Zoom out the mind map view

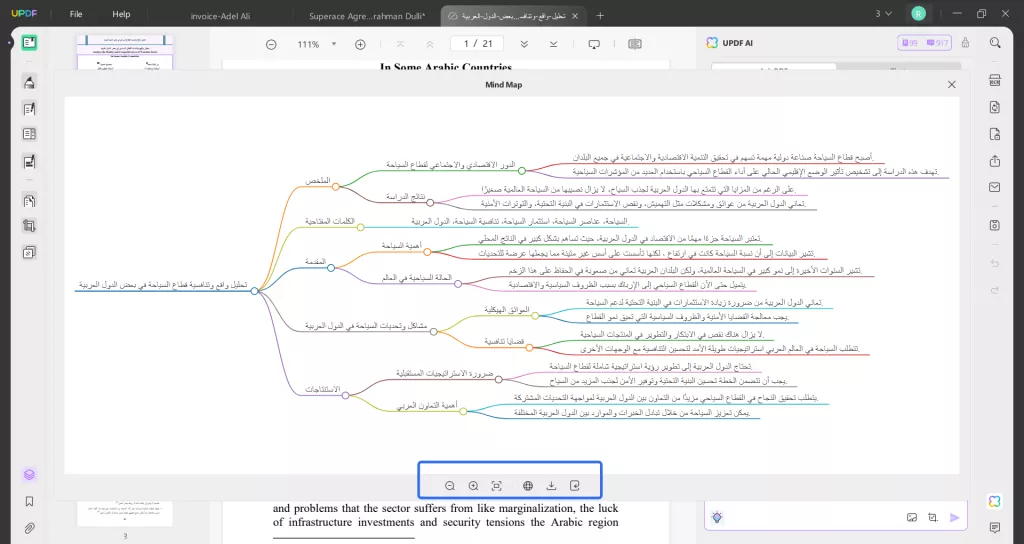(450, 486)
